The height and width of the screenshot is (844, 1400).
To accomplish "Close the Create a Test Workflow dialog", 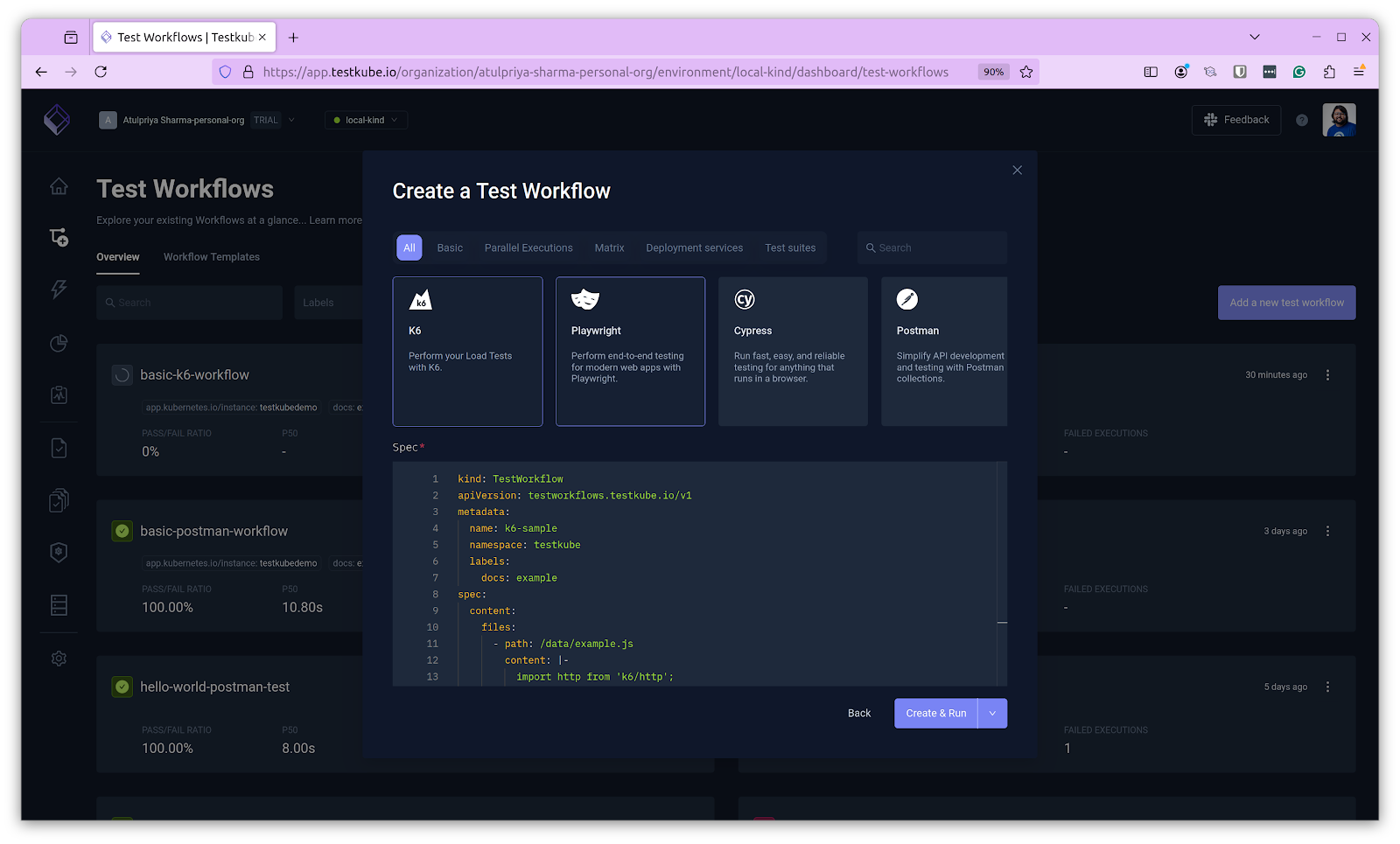I will (x=1017, y=170).
